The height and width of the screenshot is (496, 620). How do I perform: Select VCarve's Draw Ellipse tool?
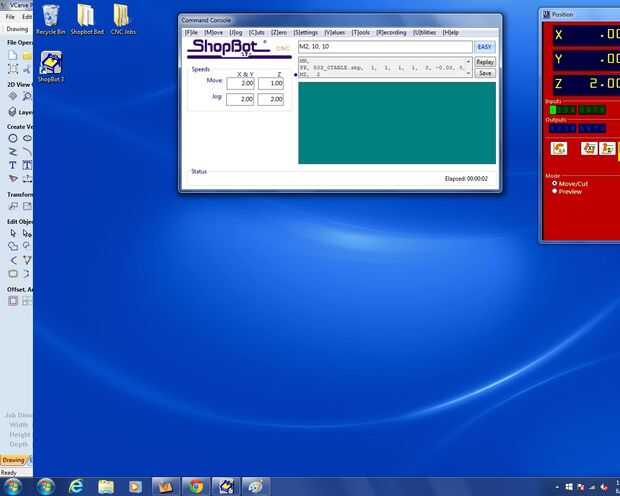27,138
